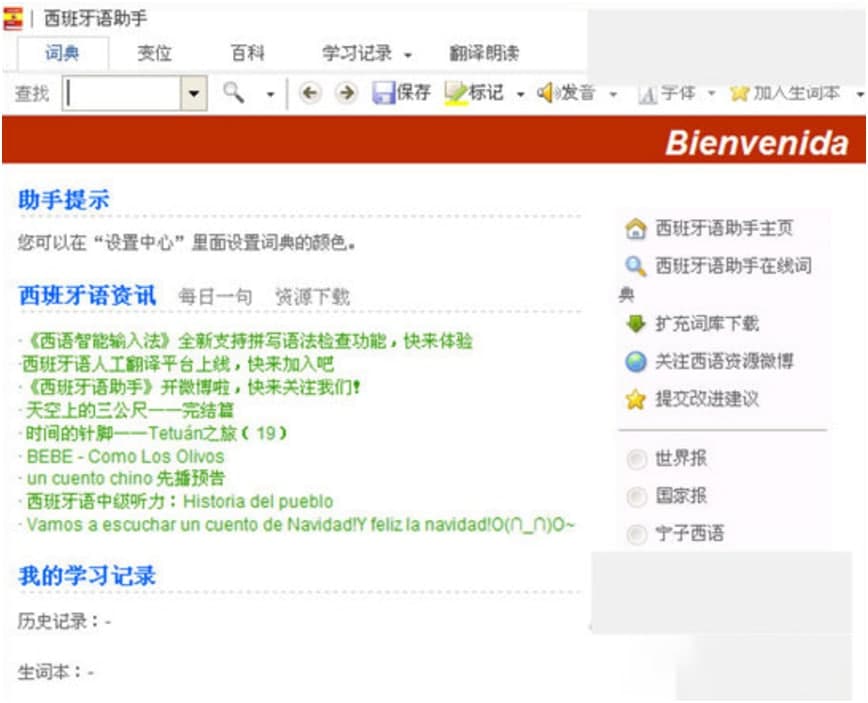868x703 pixels.
Task: Click the magnifier search icon in toolbar
Action: point(233,93)
